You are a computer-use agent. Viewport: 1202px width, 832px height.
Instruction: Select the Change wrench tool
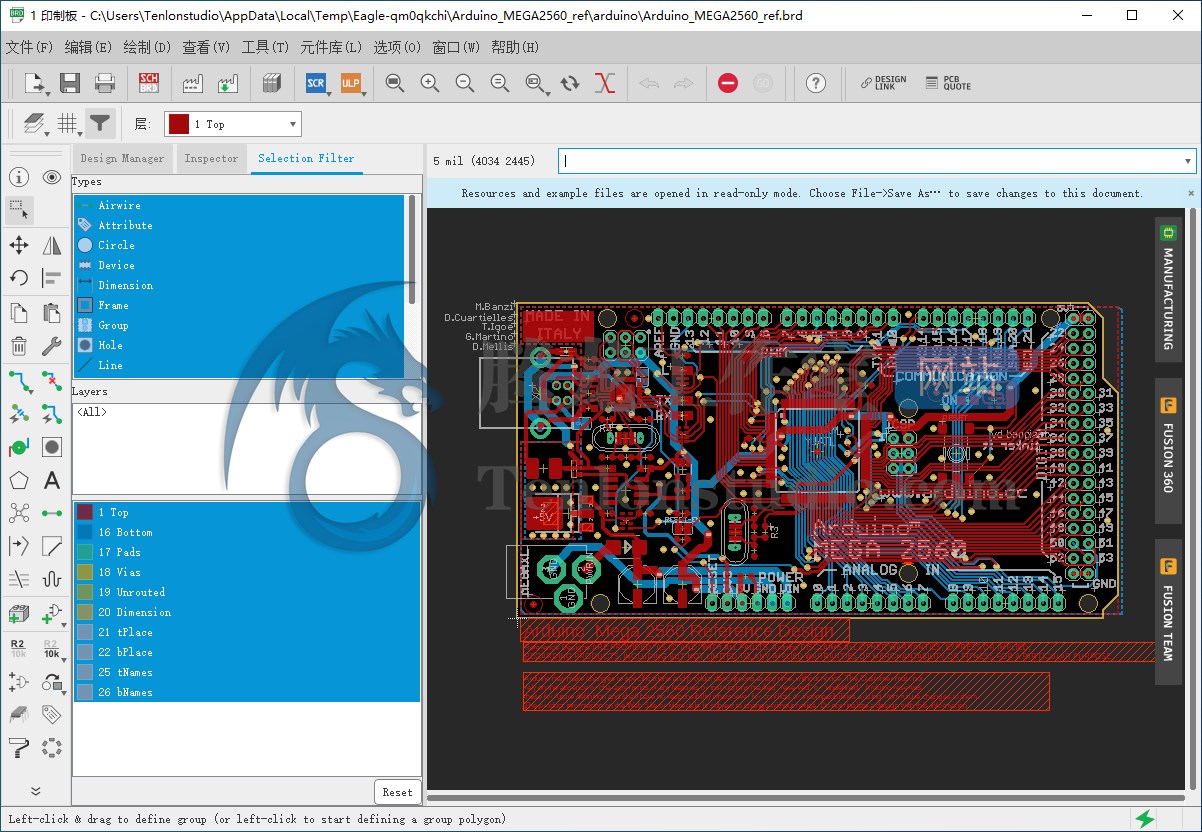pos(52,347)
